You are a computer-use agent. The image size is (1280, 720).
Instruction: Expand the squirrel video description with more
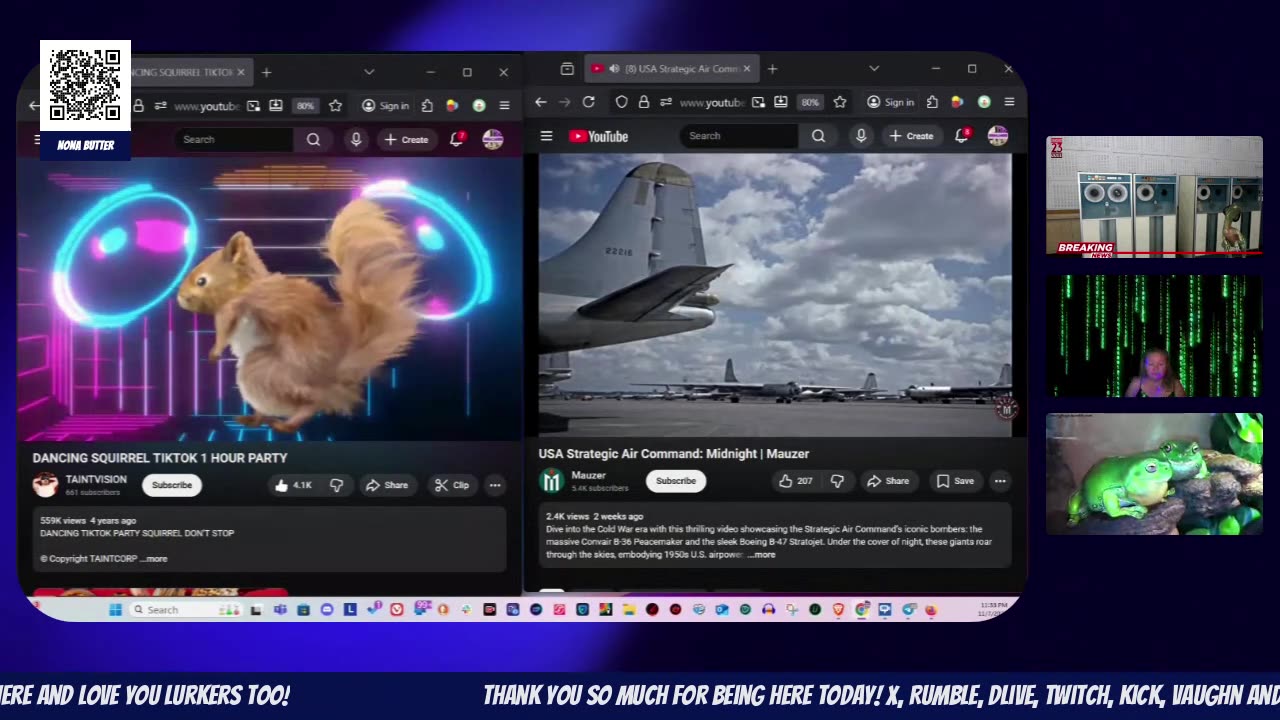153,559
